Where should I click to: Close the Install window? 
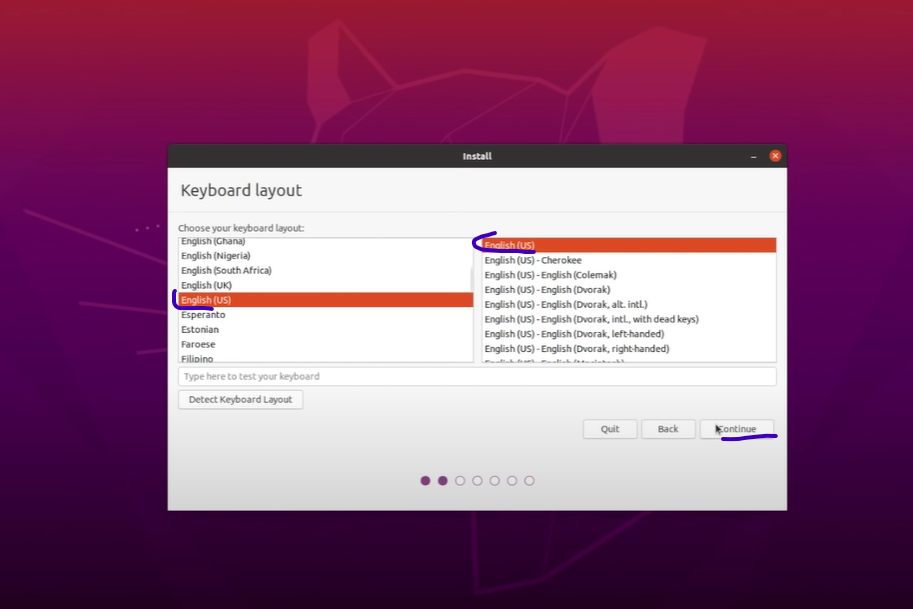[775, 156]
